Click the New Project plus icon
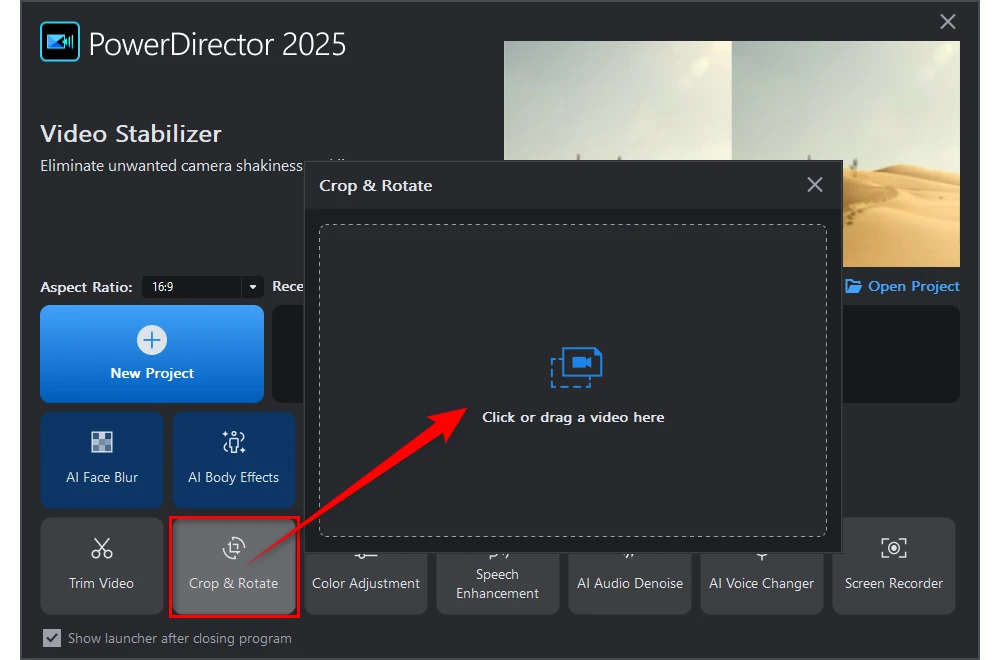Viewport: 1000px width, 660px height. pos(152,341)
